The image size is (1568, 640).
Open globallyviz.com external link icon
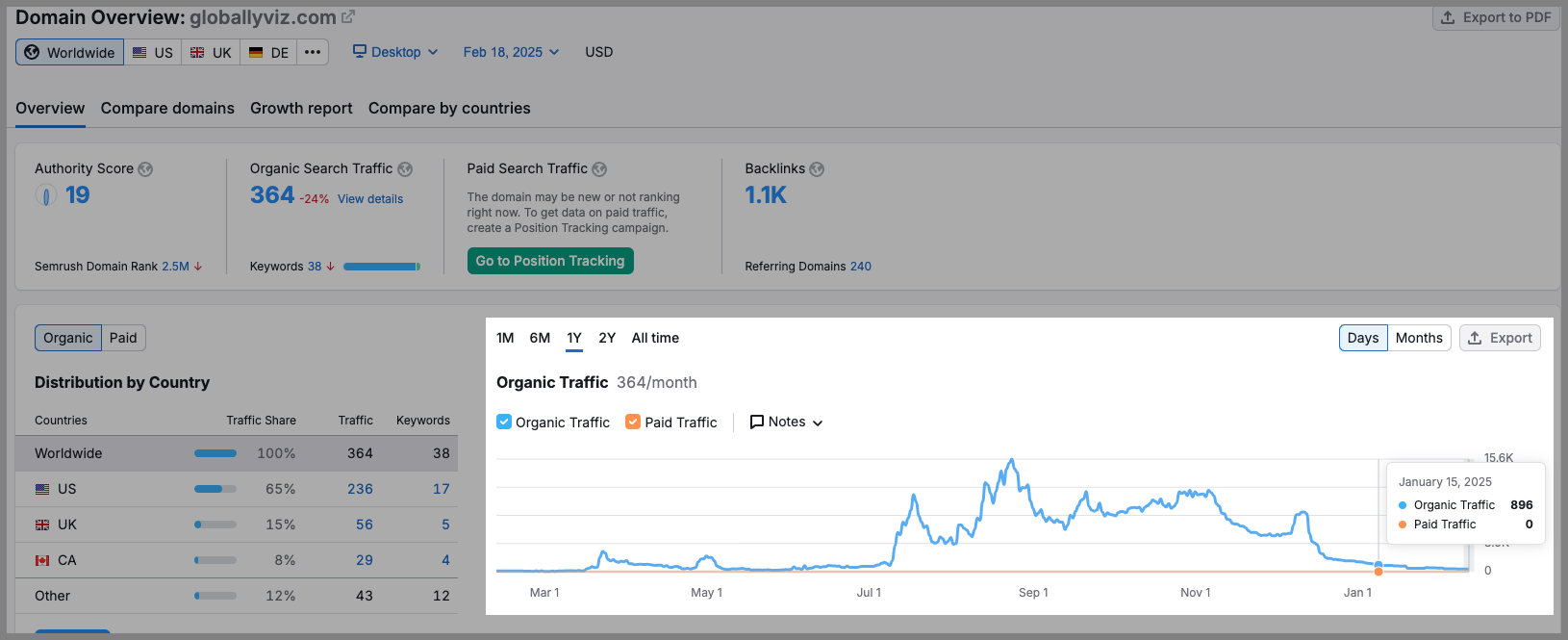(x=348, y=17)
